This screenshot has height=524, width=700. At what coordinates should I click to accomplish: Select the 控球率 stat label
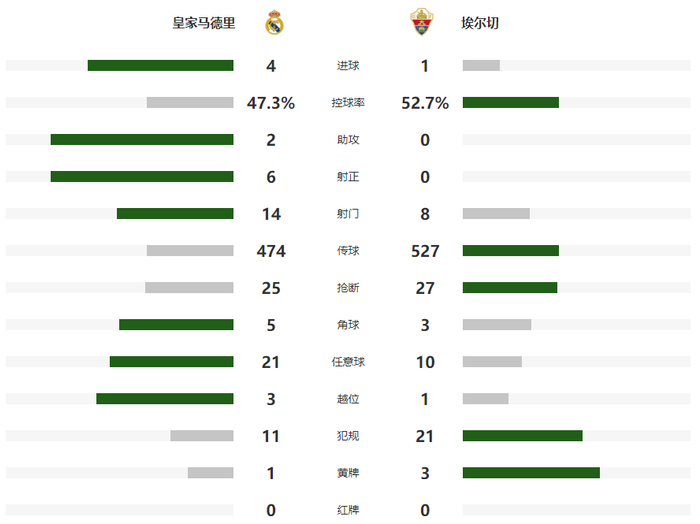coord(348,103)
